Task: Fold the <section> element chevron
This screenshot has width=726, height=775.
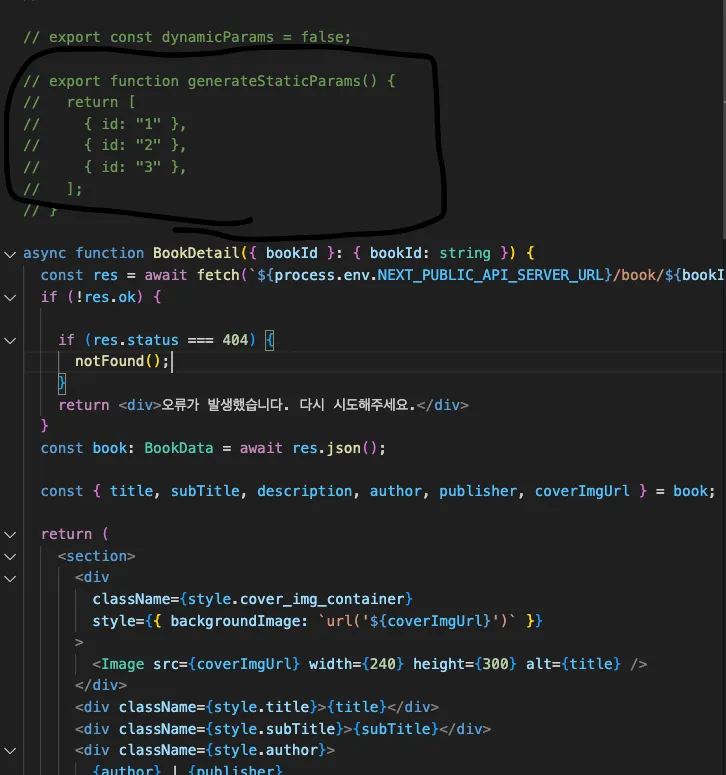Action: (10, 557)
